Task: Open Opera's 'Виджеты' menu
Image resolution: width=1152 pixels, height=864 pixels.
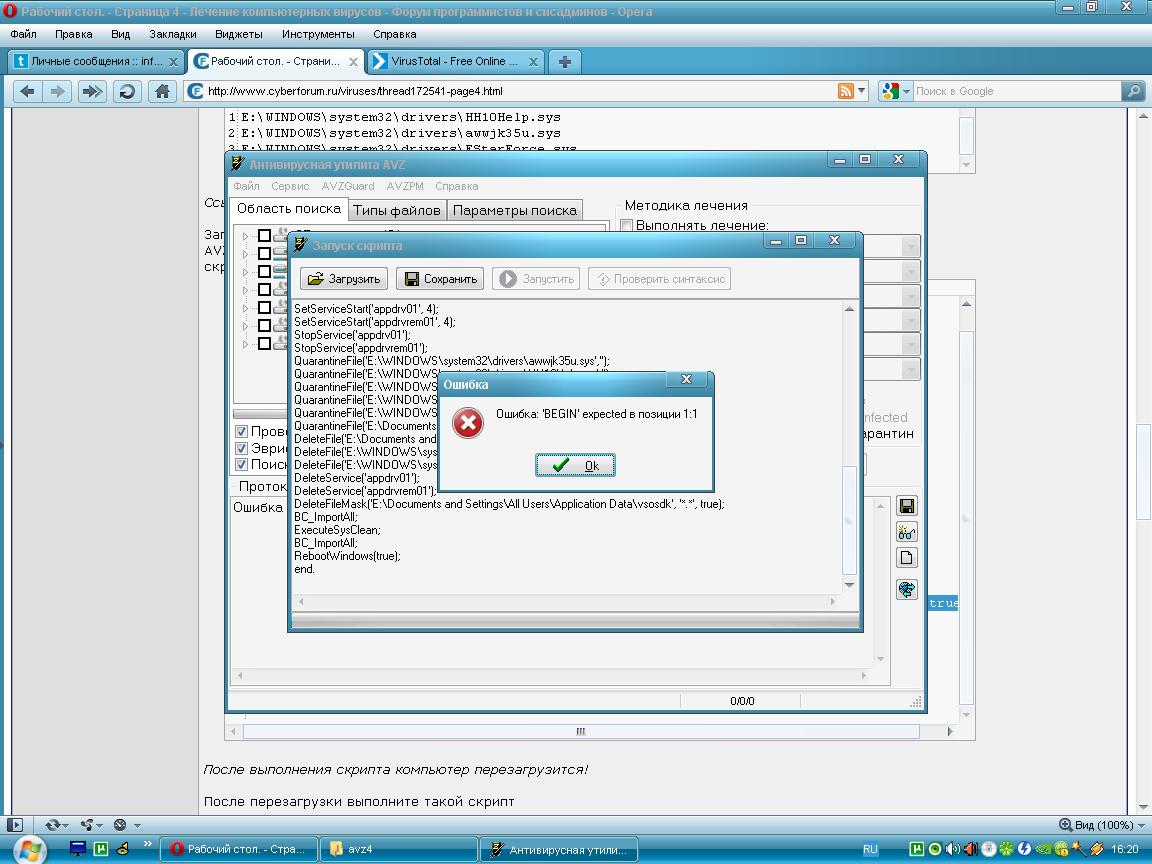Action: [x=239, y=34]
